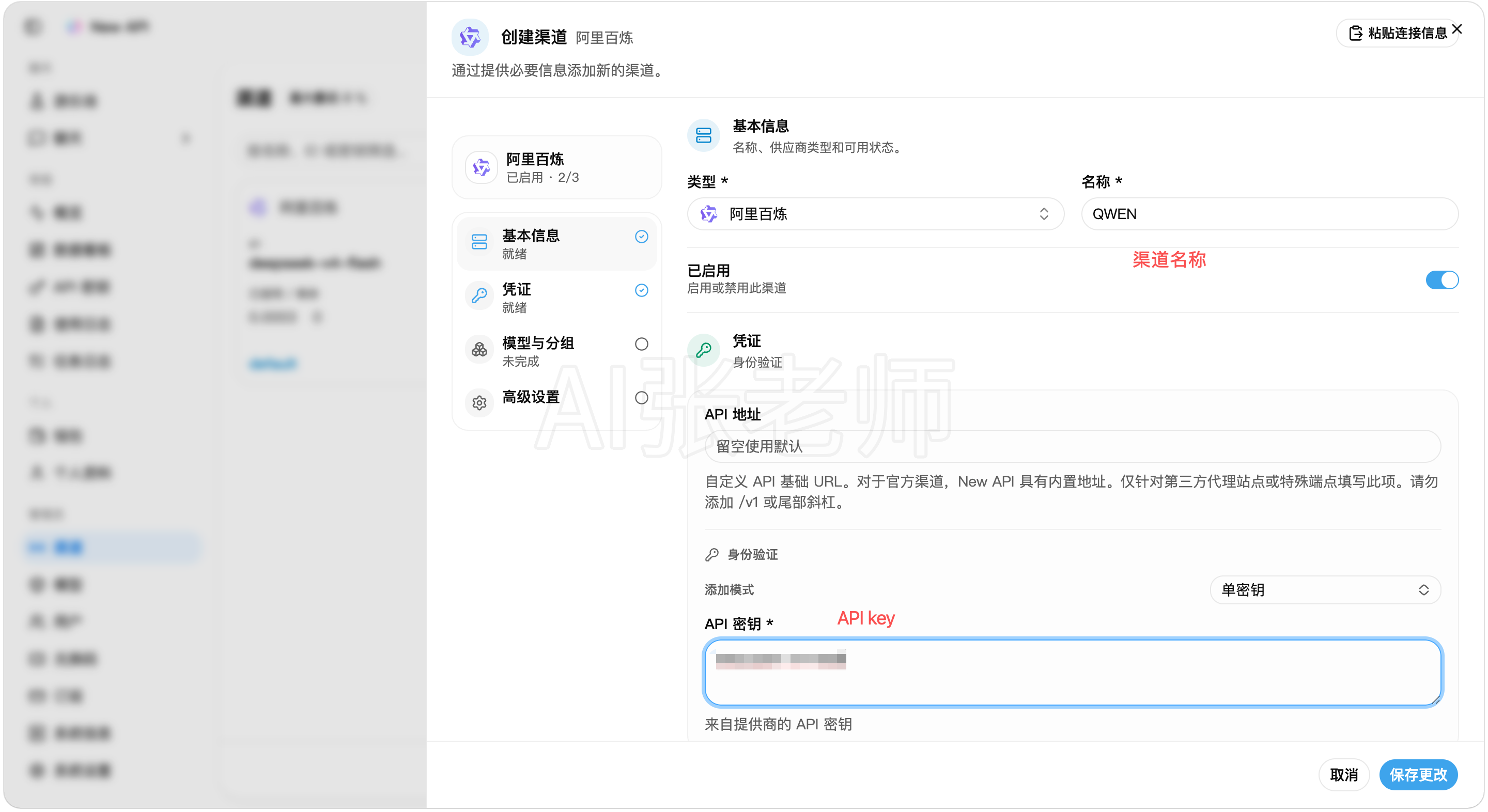Viewport: 1488px width, 812px height.
Task: Click the 模型与分组 incomplete status circle
Action: pos(641,343)
